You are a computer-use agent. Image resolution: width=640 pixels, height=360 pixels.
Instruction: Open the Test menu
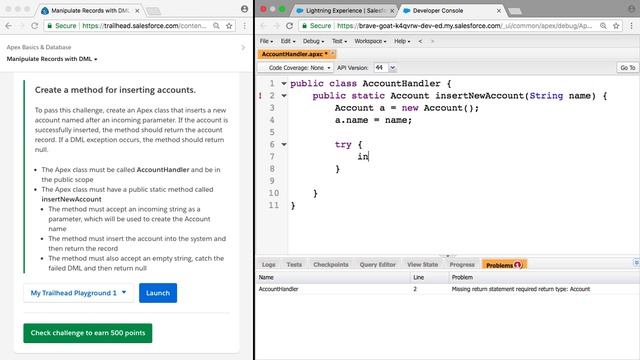(339, 41)
